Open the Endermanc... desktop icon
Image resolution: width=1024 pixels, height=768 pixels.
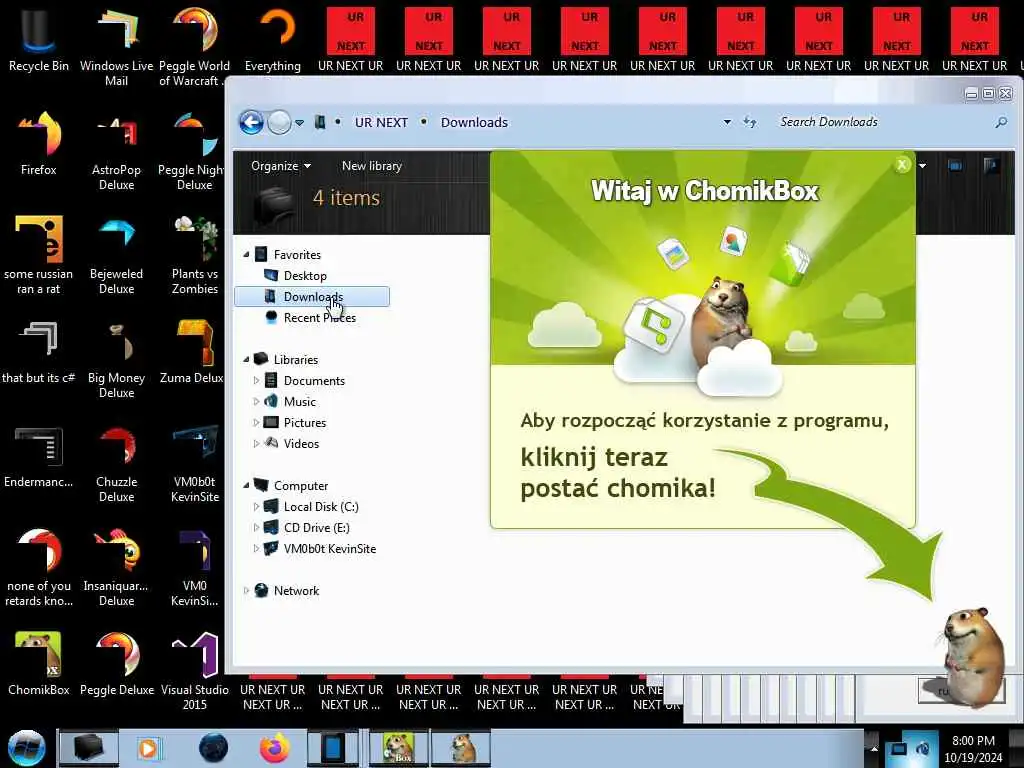point(39,457)
